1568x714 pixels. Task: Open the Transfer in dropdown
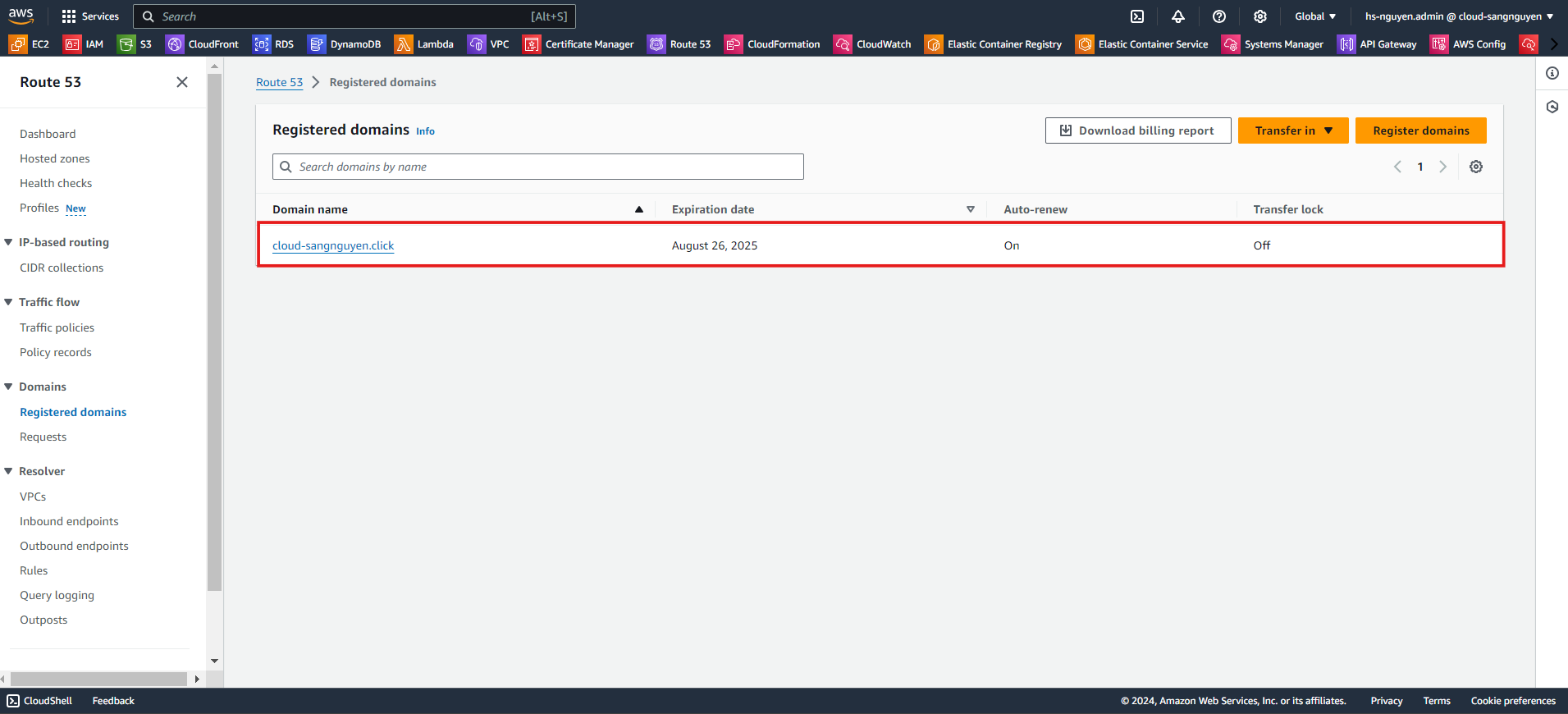(x=1292, y=130)
